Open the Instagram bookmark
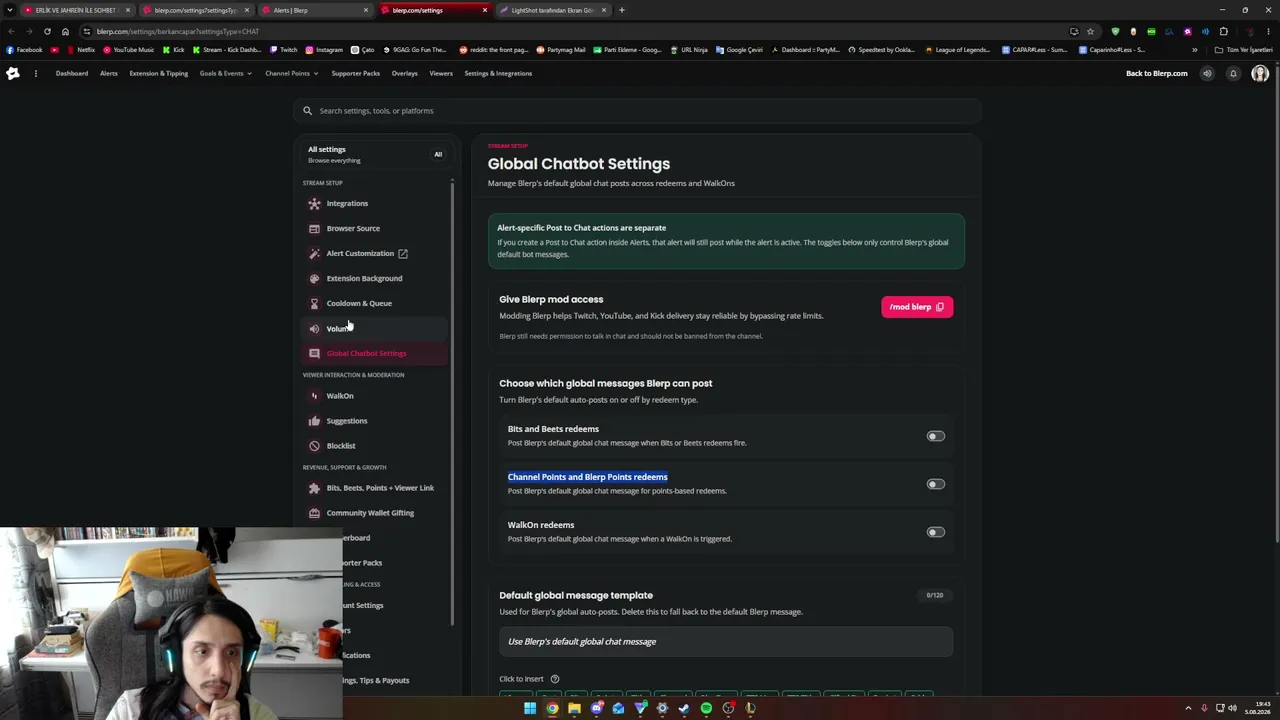The height and width of the screenshot is (720, 1280). 324,50
